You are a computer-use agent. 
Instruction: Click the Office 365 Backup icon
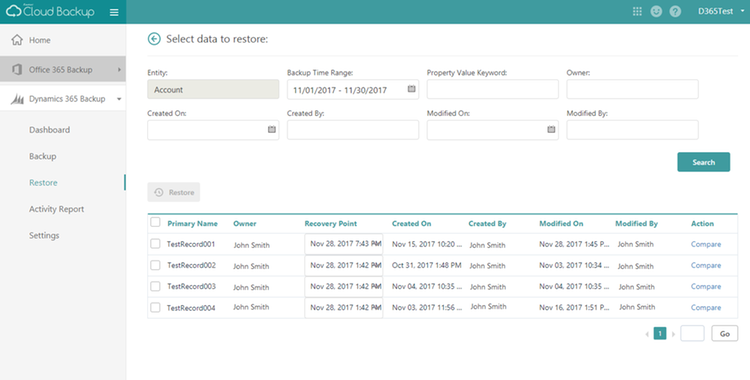pos(17,69)
